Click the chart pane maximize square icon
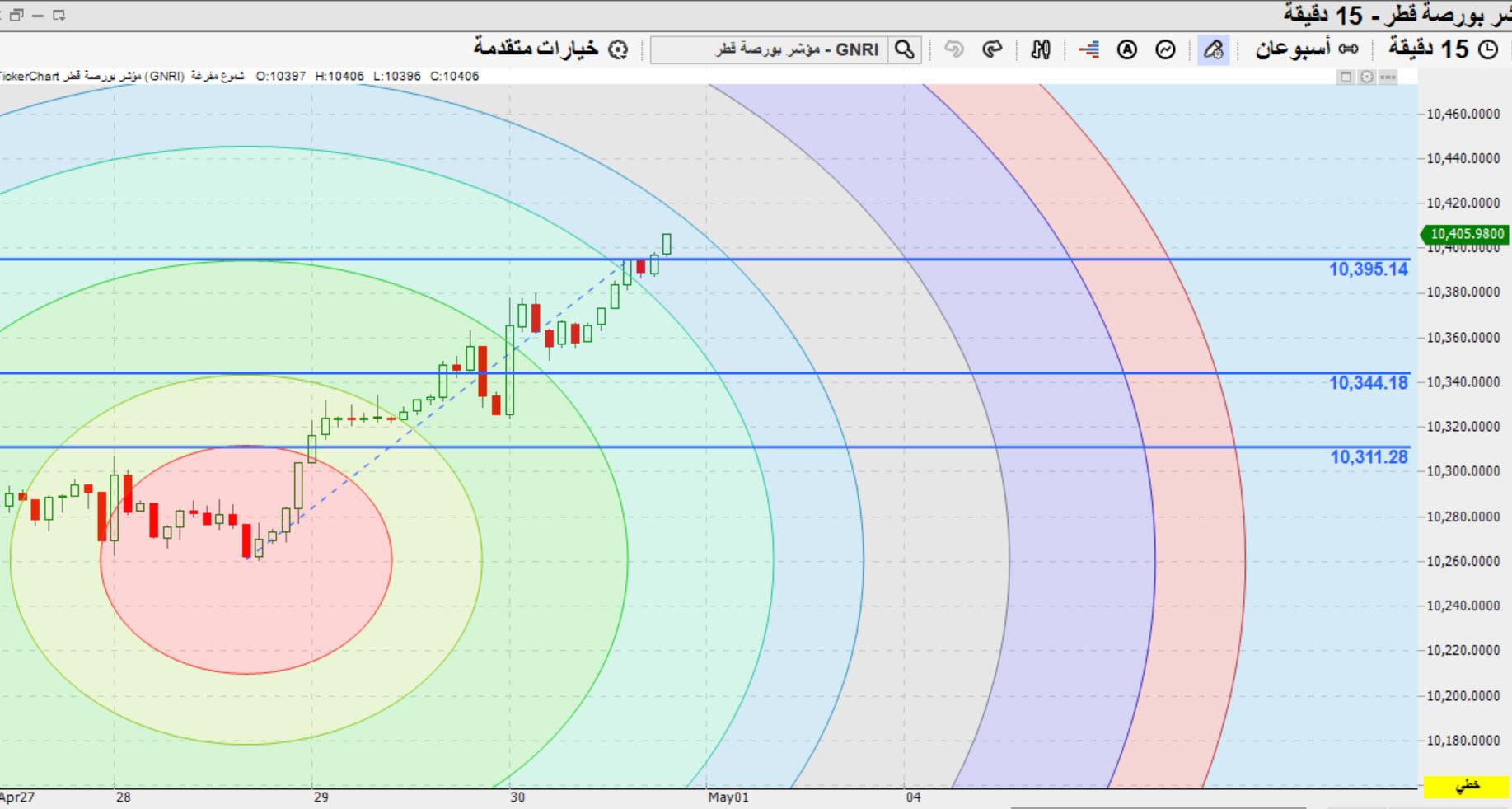Image resolution: width=1512 pixels, height=809 pixels. point(1346,77)
